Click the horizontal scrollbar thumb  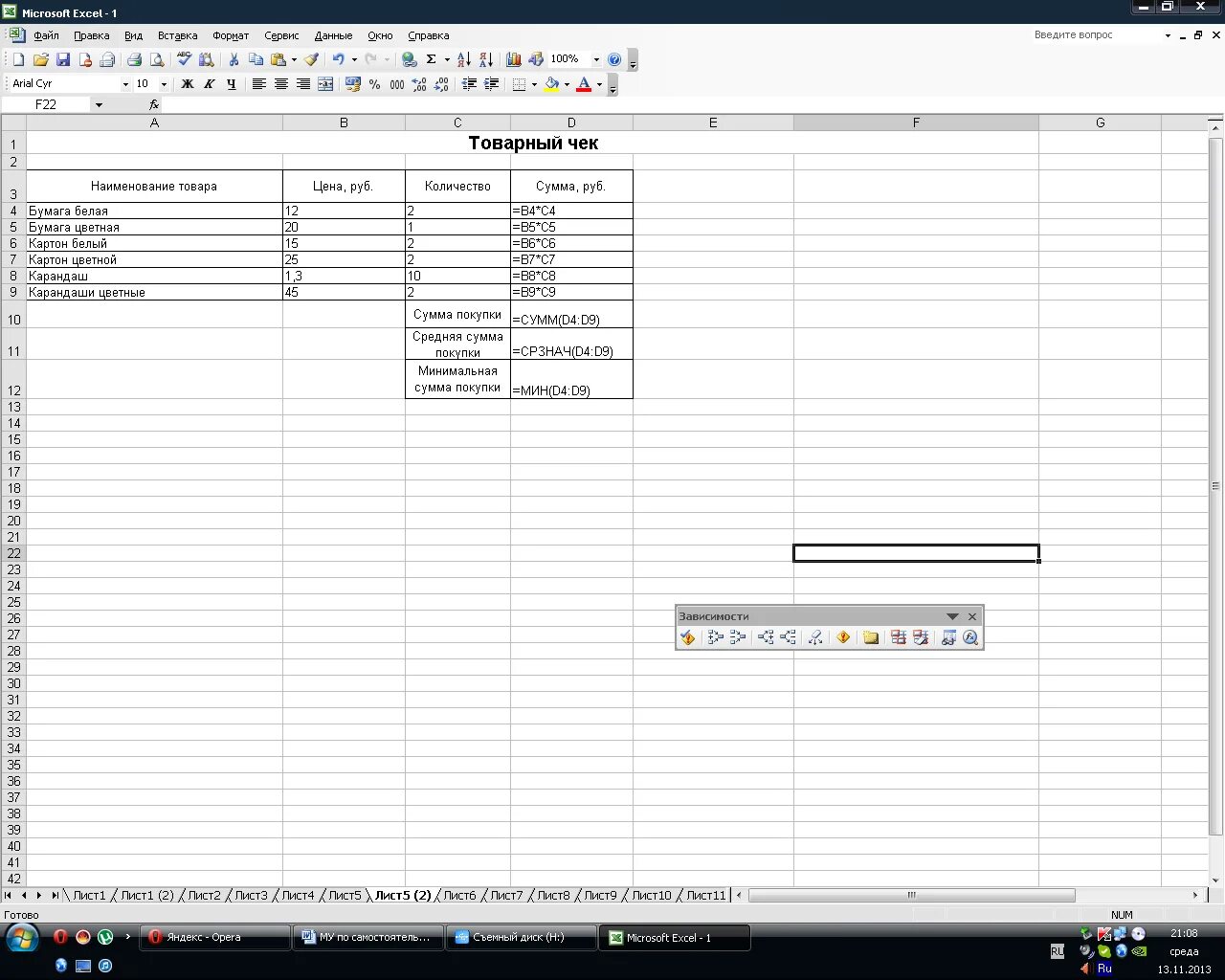tap(911, 896)
